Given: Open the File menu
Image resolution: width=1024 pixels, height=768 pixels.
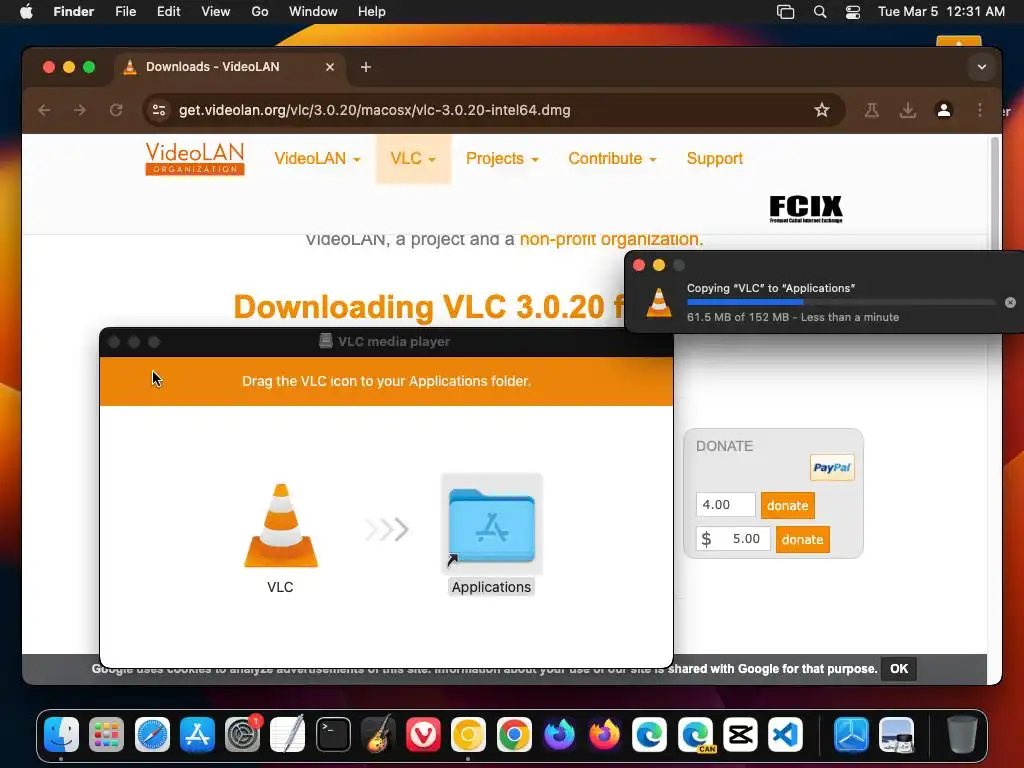Looking at the screenshot, I should click(x=125, y=12).
